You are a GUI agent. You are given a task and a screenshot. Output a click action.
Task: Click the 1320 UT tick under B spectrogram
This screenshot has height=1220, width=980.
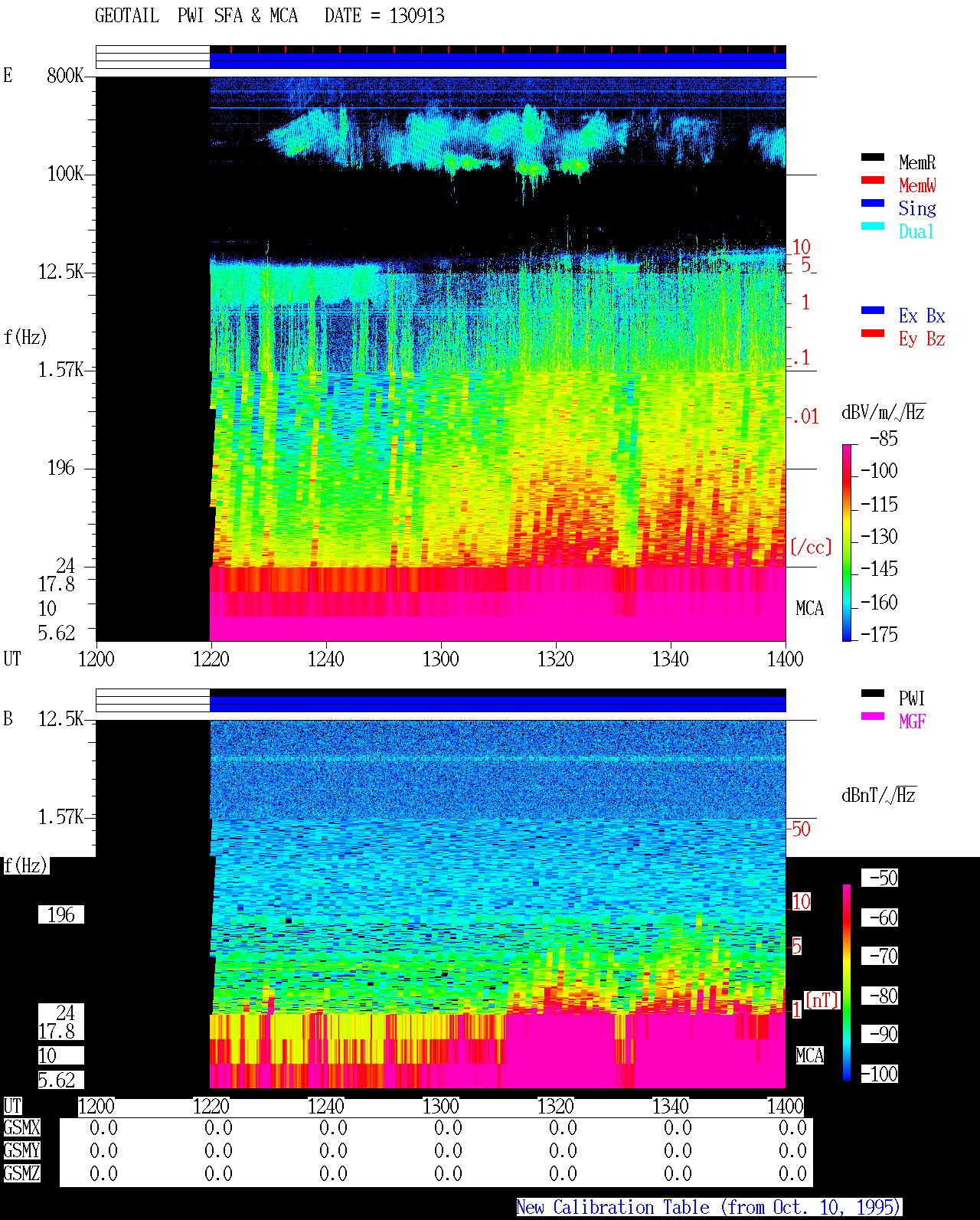click(x=555, y=1106)
